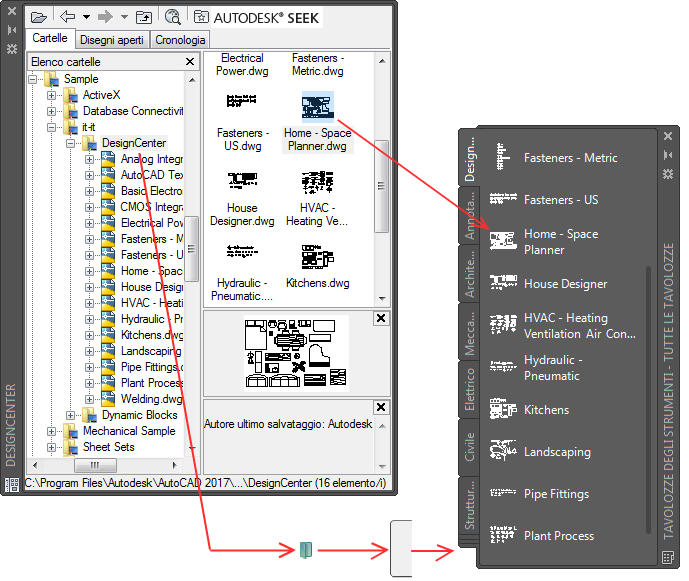Open the Back history dropdown arrow

[x=87, y=17]
